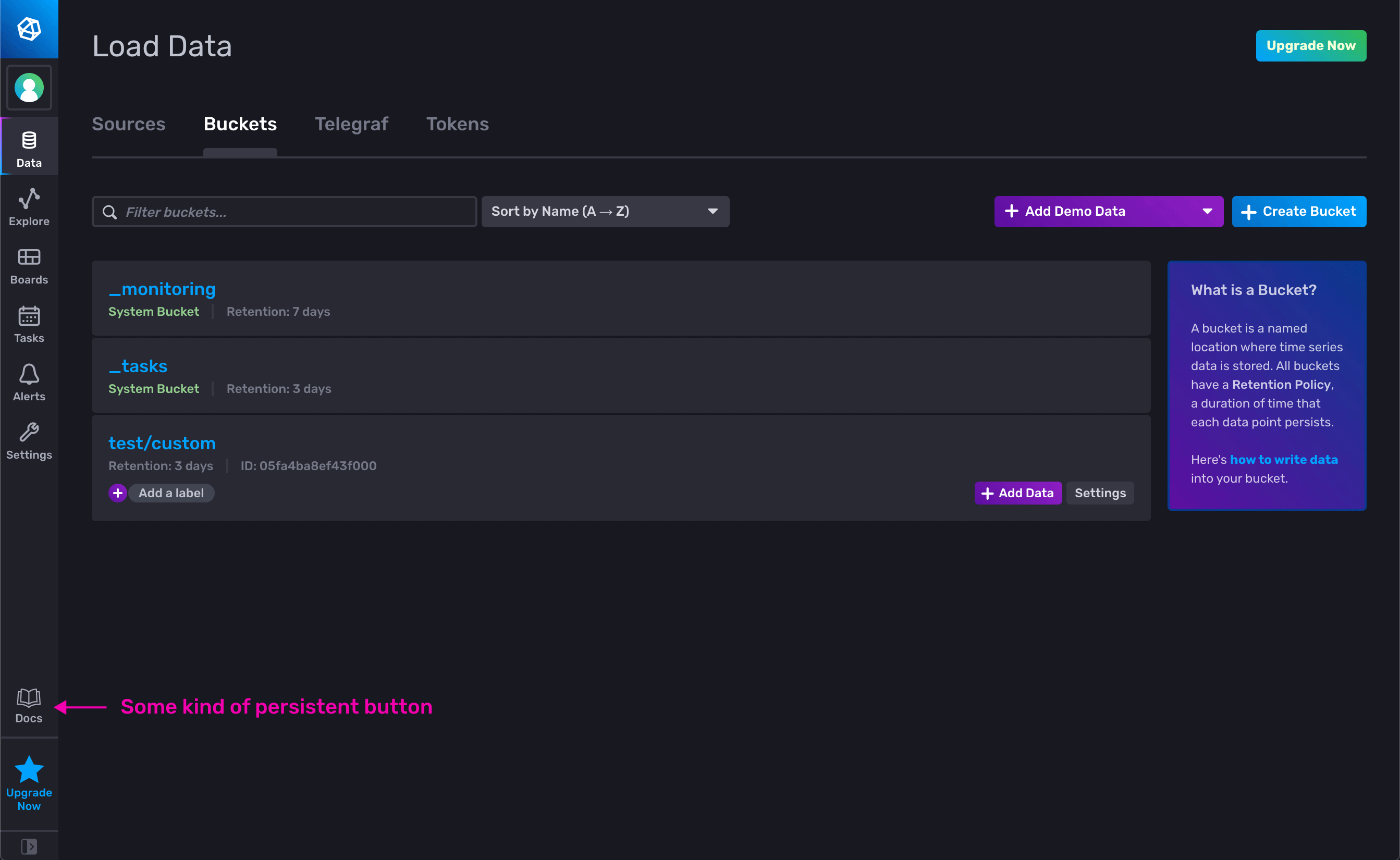Click the top-right Upgrade Now button
Screen dimensions: 1400x860
pyautogui.click(x=1311, y=45)
